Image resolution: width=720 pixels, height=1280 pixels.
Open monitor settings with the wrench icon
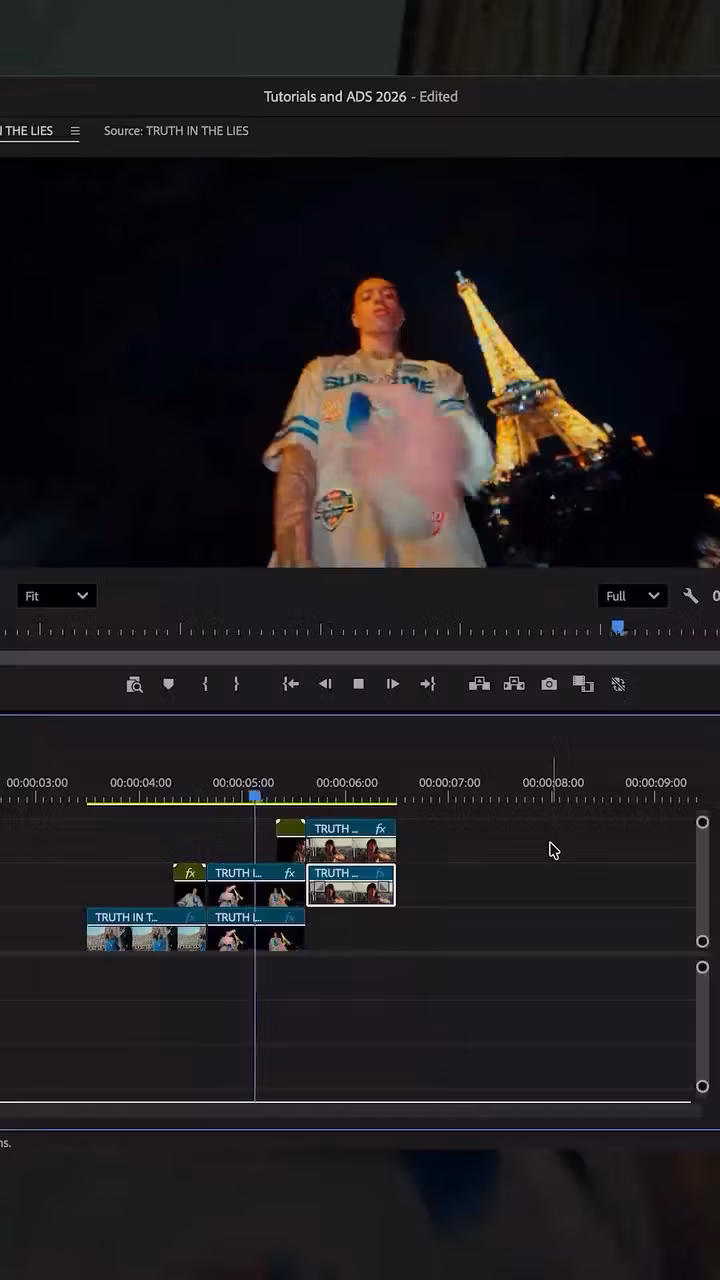coord(690,595)
